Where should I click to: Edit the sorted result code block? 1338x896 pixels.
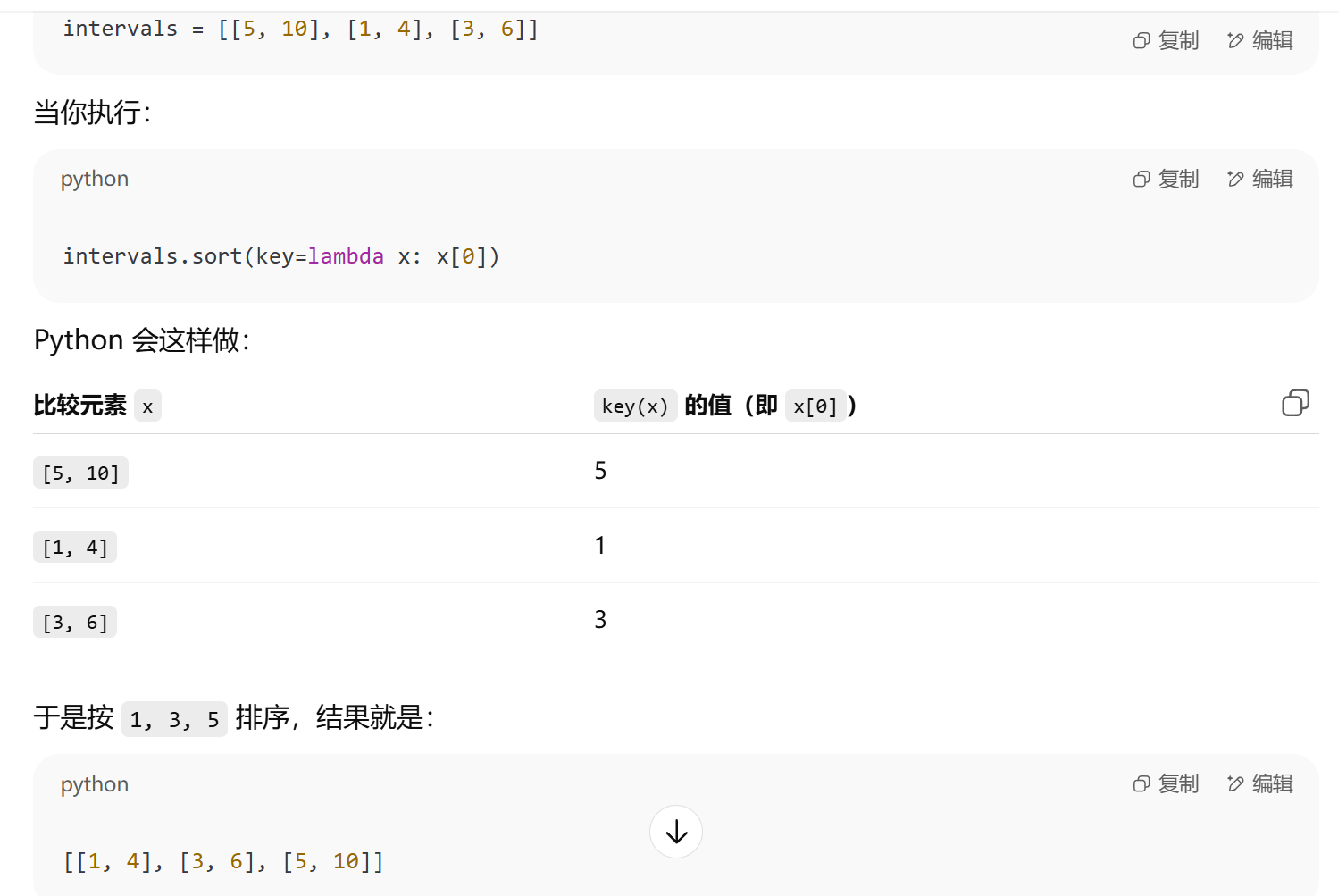(1260, 783)
